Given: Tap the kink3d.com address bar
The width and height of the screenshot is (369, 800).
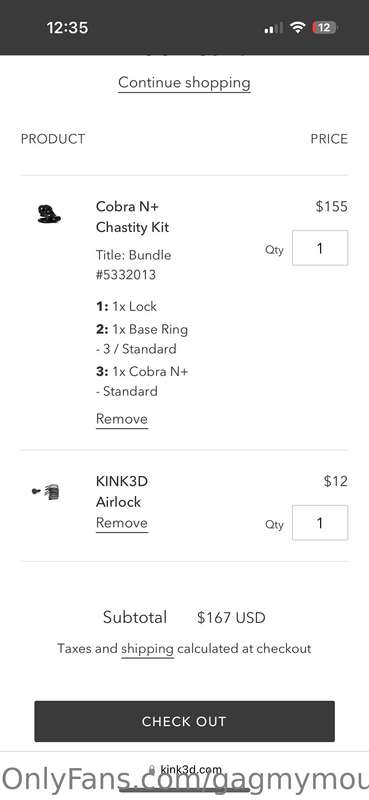Looking at the screenshot, I should click(184, 770).
